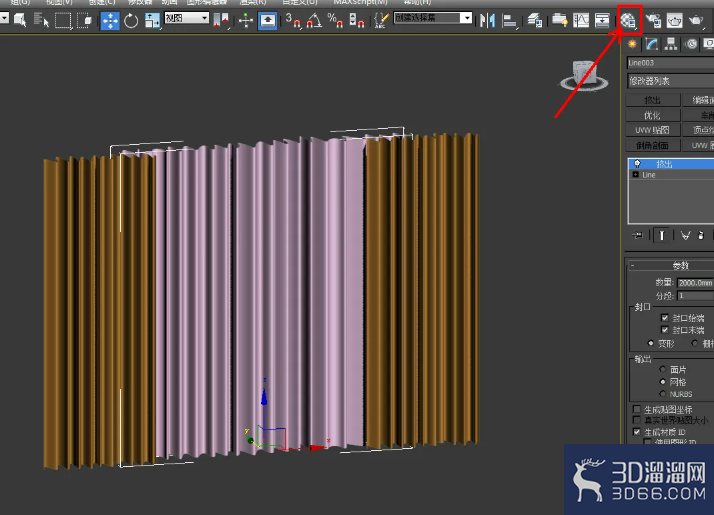Select the 面片 output radio button
The width and height of the screenshot is (714, 515).
pos(663,369)
